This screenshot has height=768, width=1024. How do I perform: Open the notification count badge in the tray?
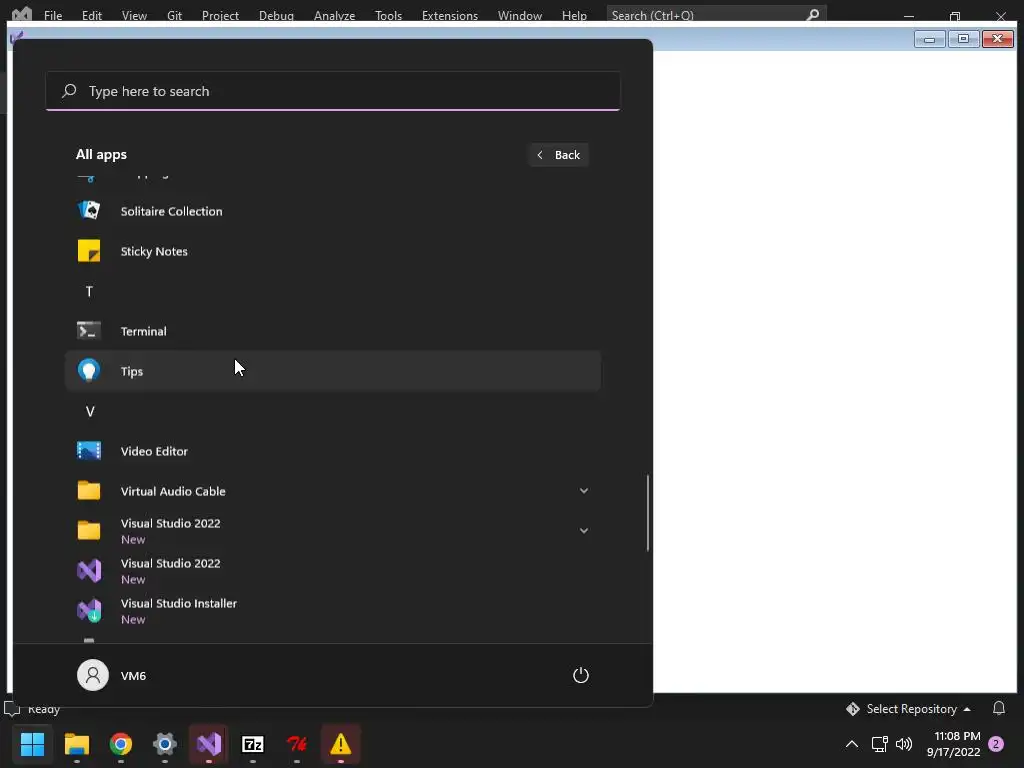click(x=996, y=744)
